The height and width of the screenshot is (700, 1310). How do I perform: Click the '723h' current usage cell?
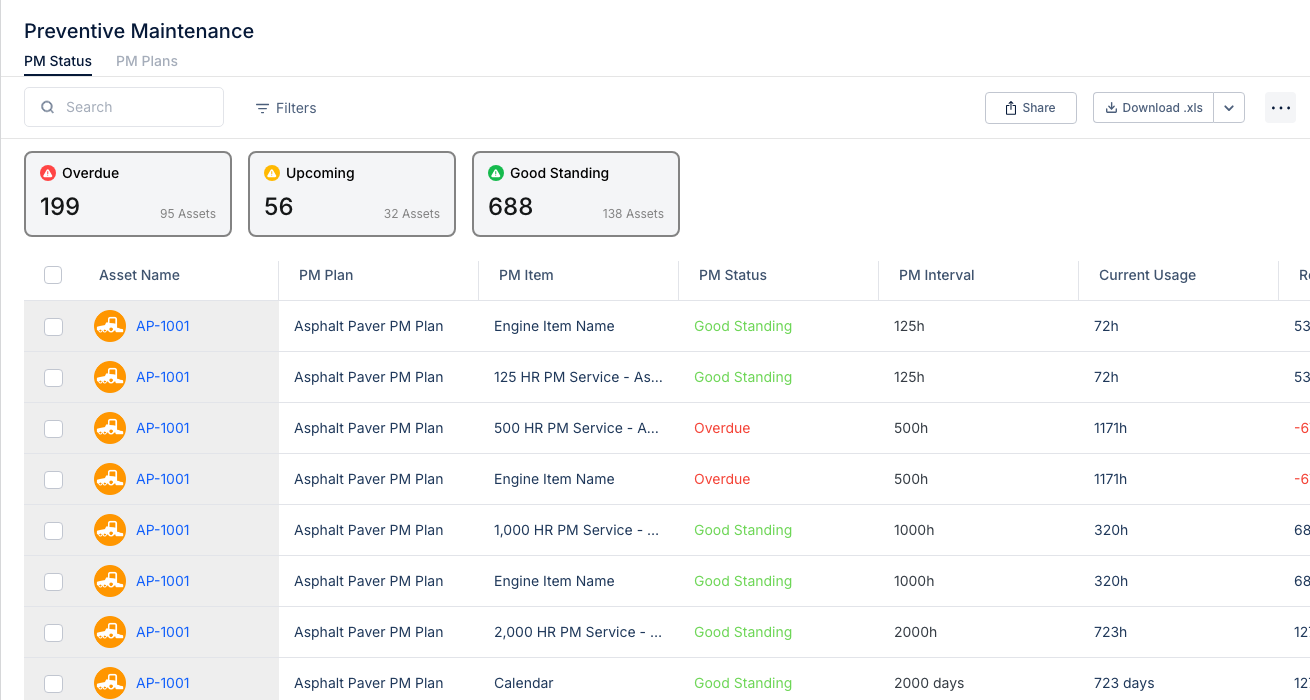coord(1111,632)
